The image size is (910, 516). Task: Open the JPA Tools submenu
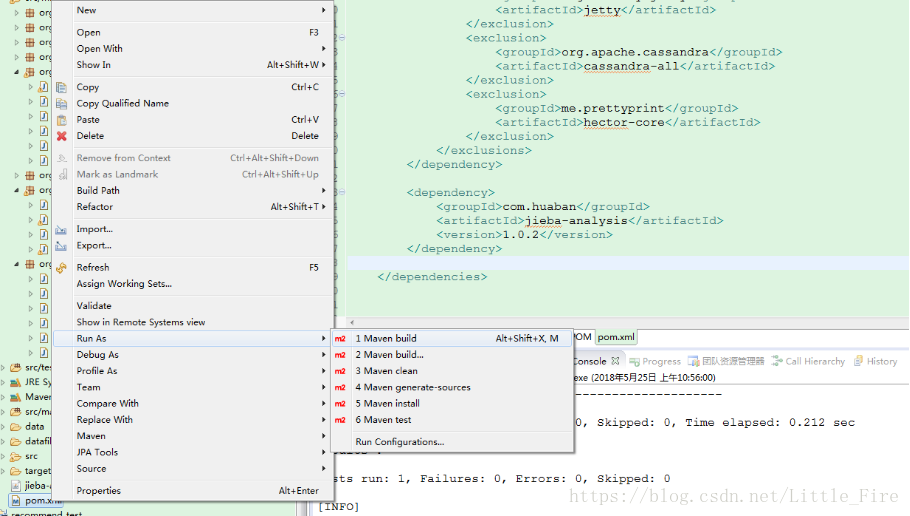click(x=193, y=452)
